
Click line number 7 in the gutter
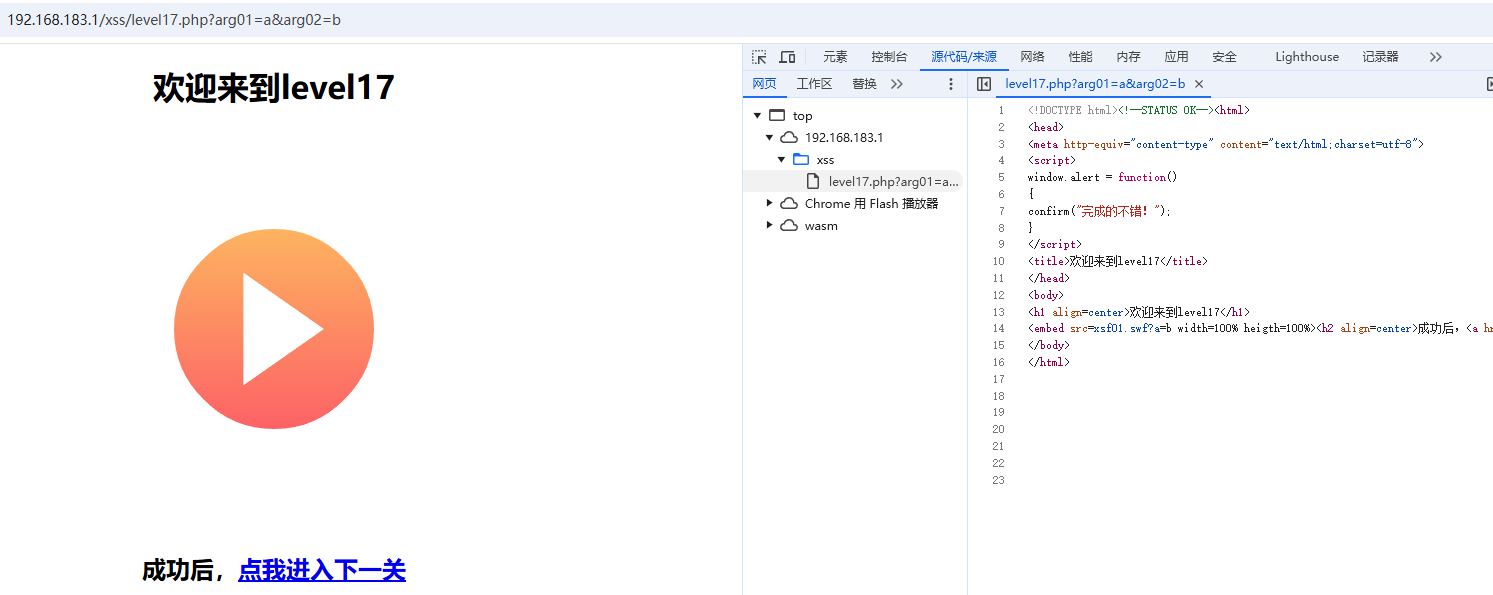pyautogui.click(x=1000, y=211)
